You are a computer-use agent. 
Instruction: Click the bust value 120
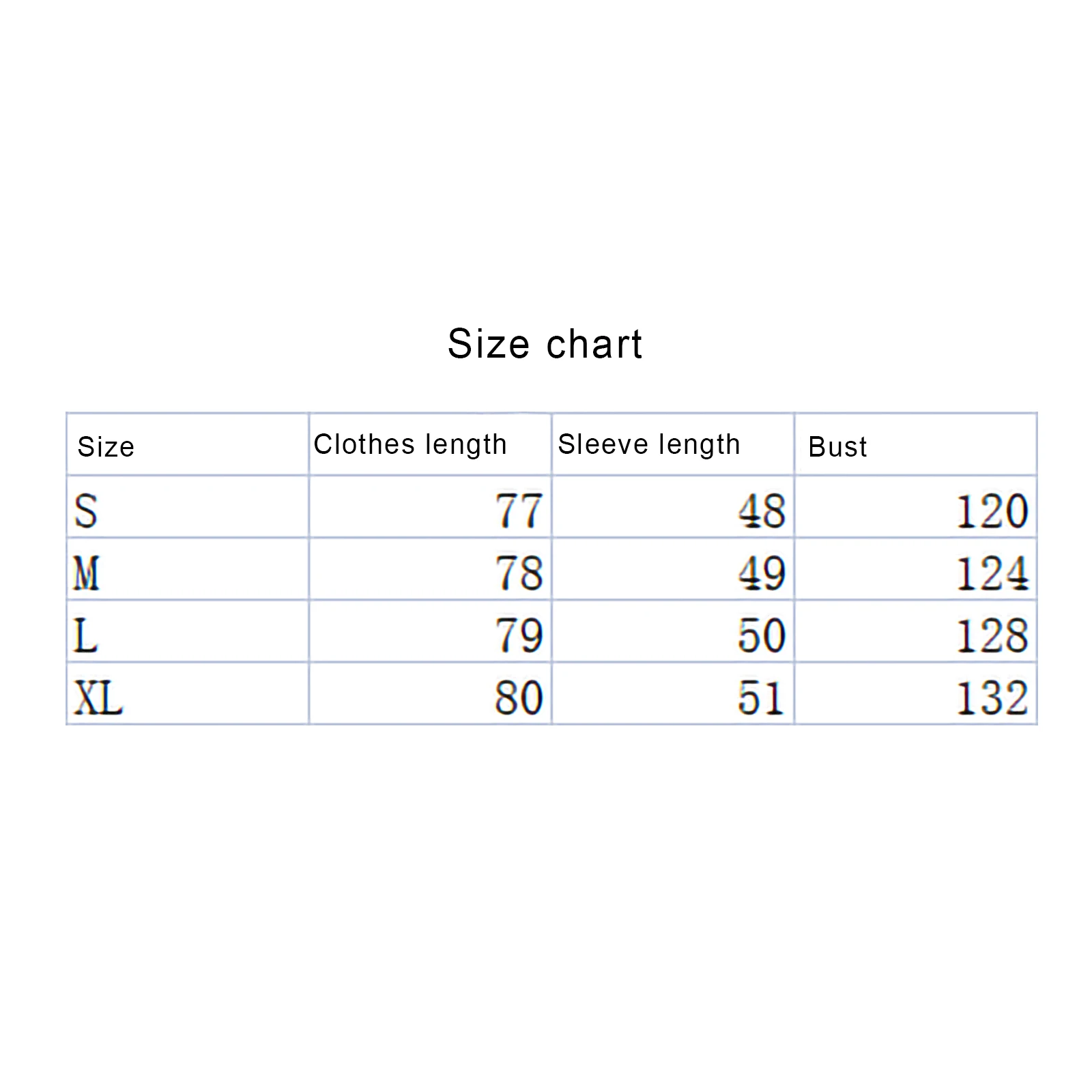(x=992, y=511)
